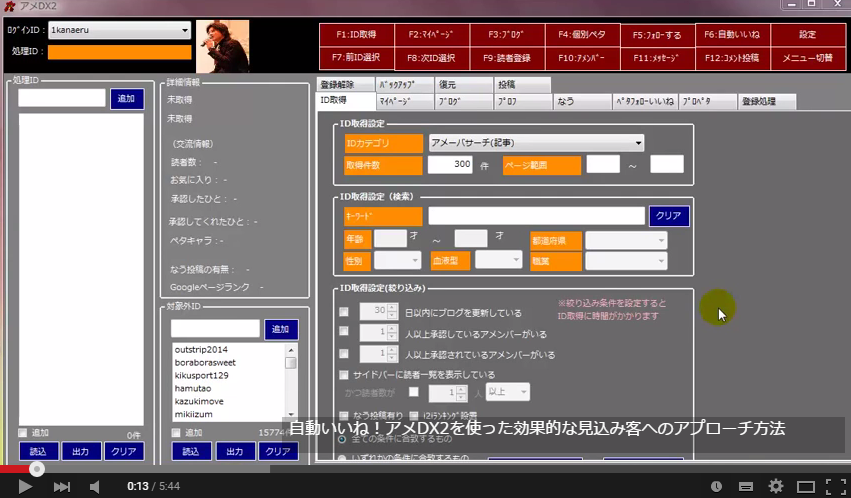Open Watch Later clock icon
The width and height of the screenshot is (851, 498).
click(716, 487)
